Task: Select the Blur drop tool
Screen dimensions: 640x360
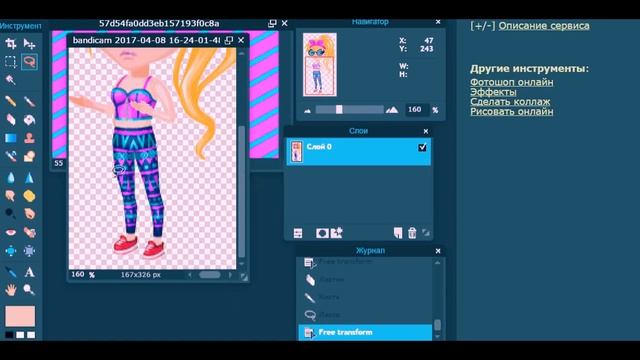Action: [11, 178]
